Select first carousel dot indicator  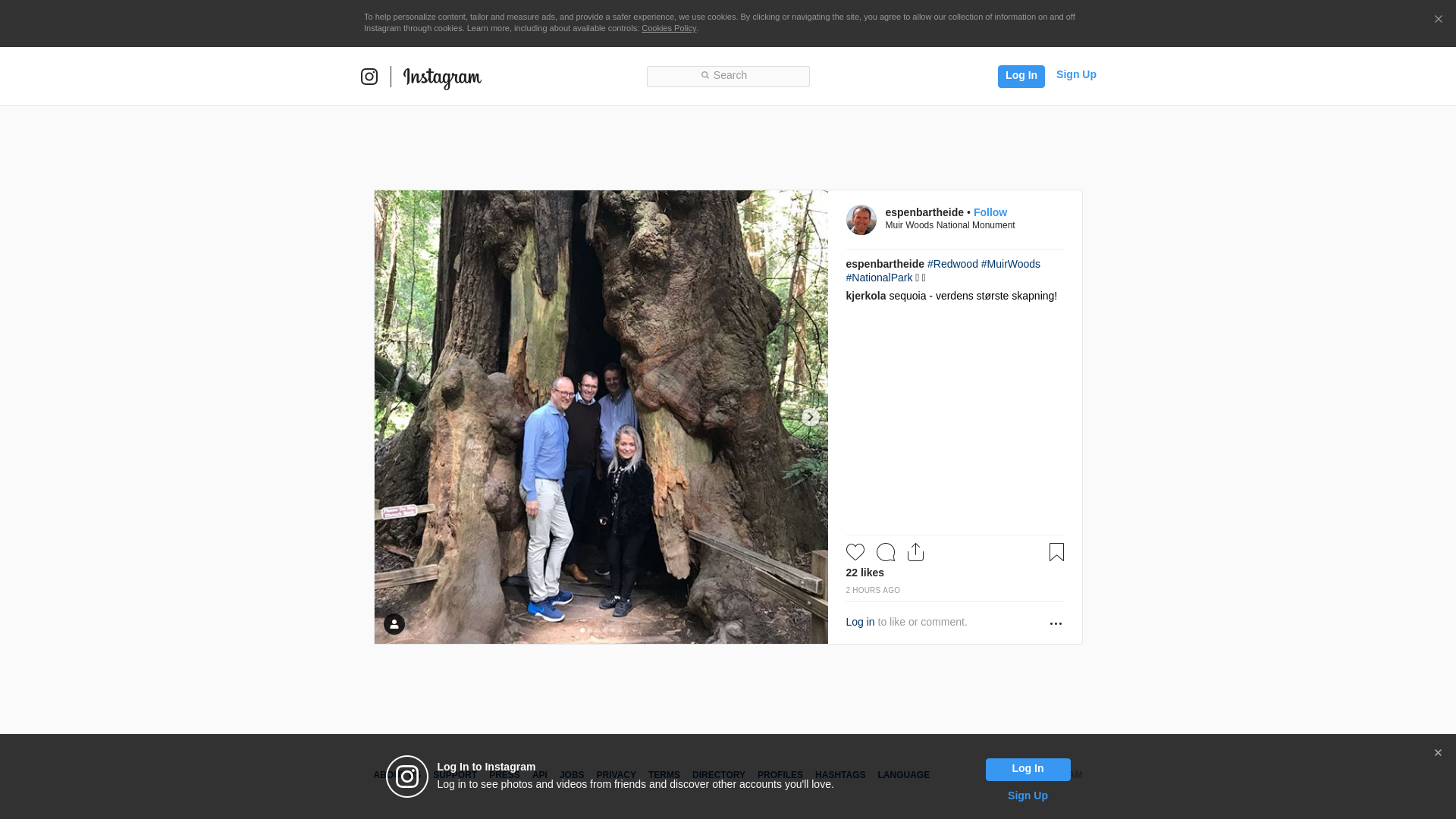pos(582,630)
